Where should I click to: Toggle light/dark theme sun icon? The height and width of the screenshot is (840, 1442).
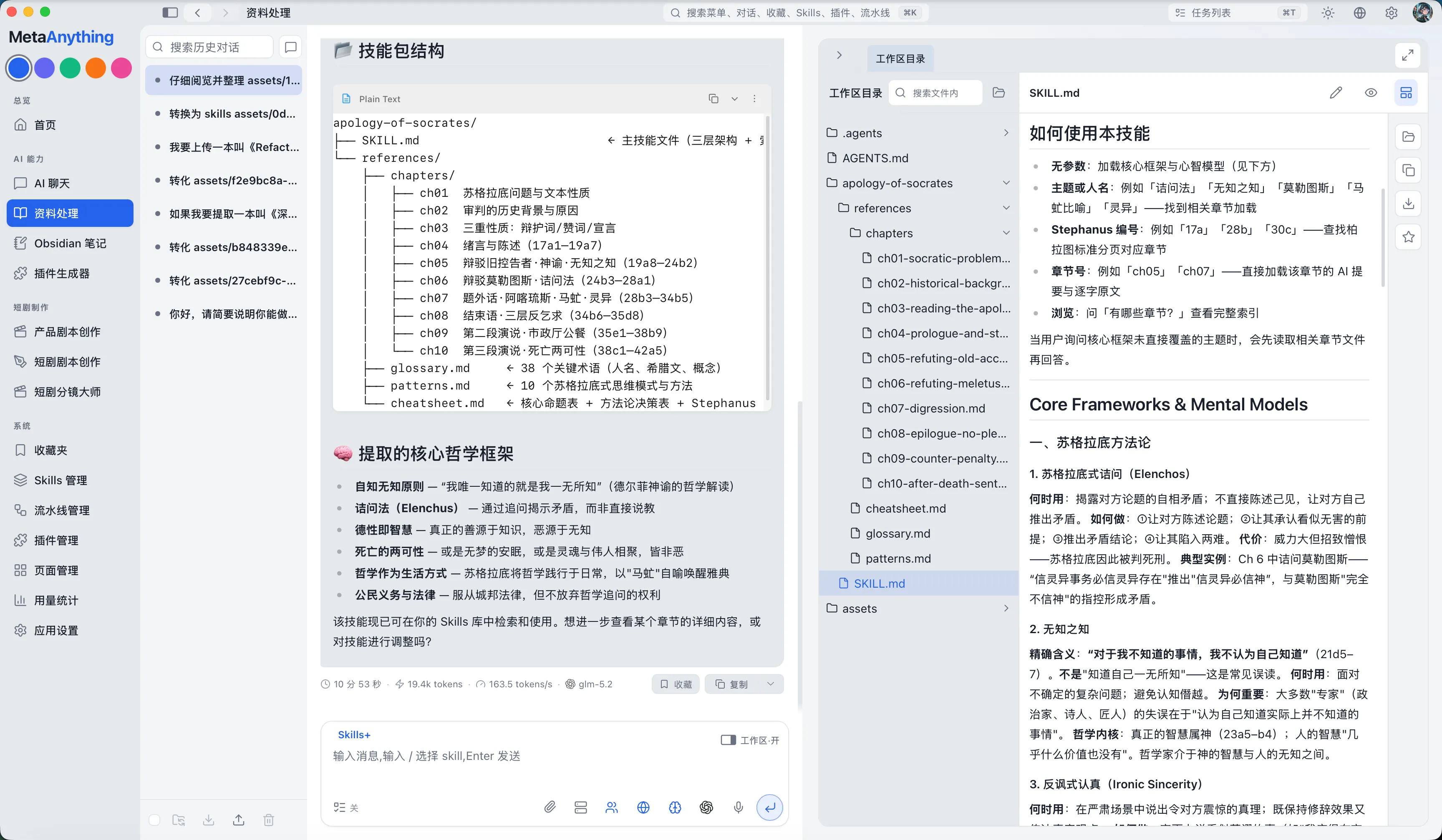click(x=1328, y=13)
